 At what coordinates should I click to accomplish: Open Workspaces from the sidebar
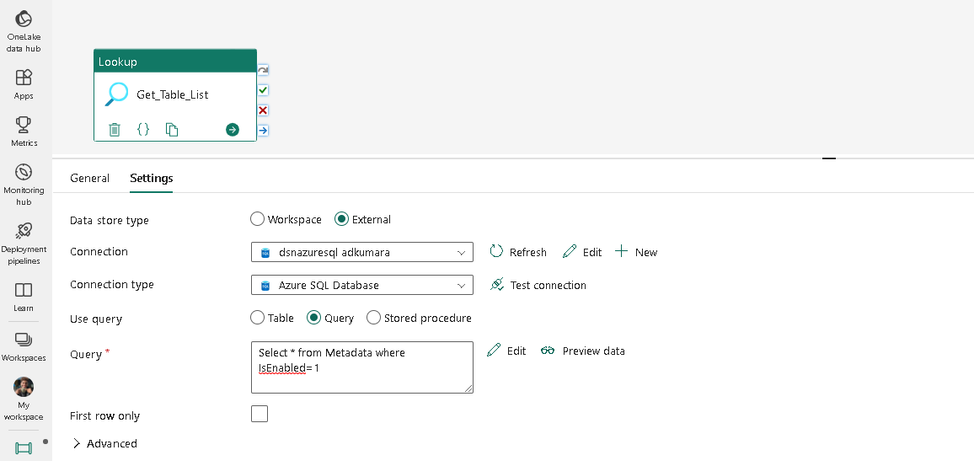point(24,346)
